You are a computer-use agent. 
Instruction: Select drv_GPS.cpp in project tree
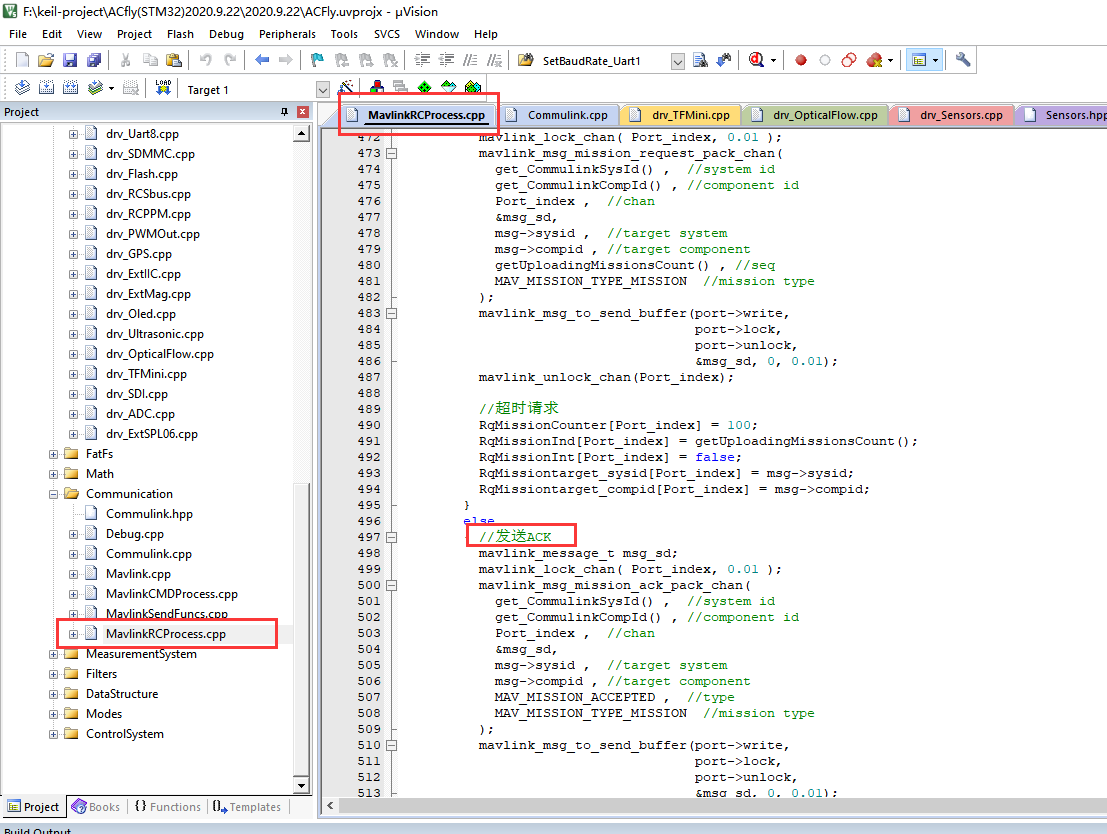tap(139, 254)
